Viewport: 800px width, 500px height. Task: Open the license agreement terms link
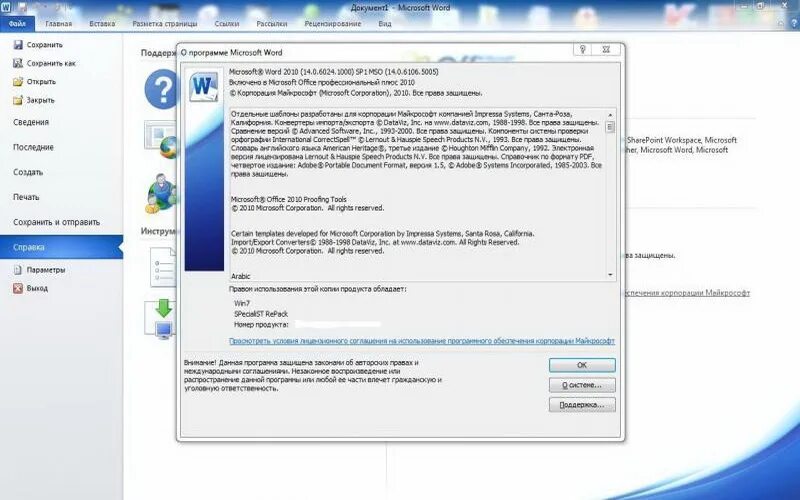point(422,341)
